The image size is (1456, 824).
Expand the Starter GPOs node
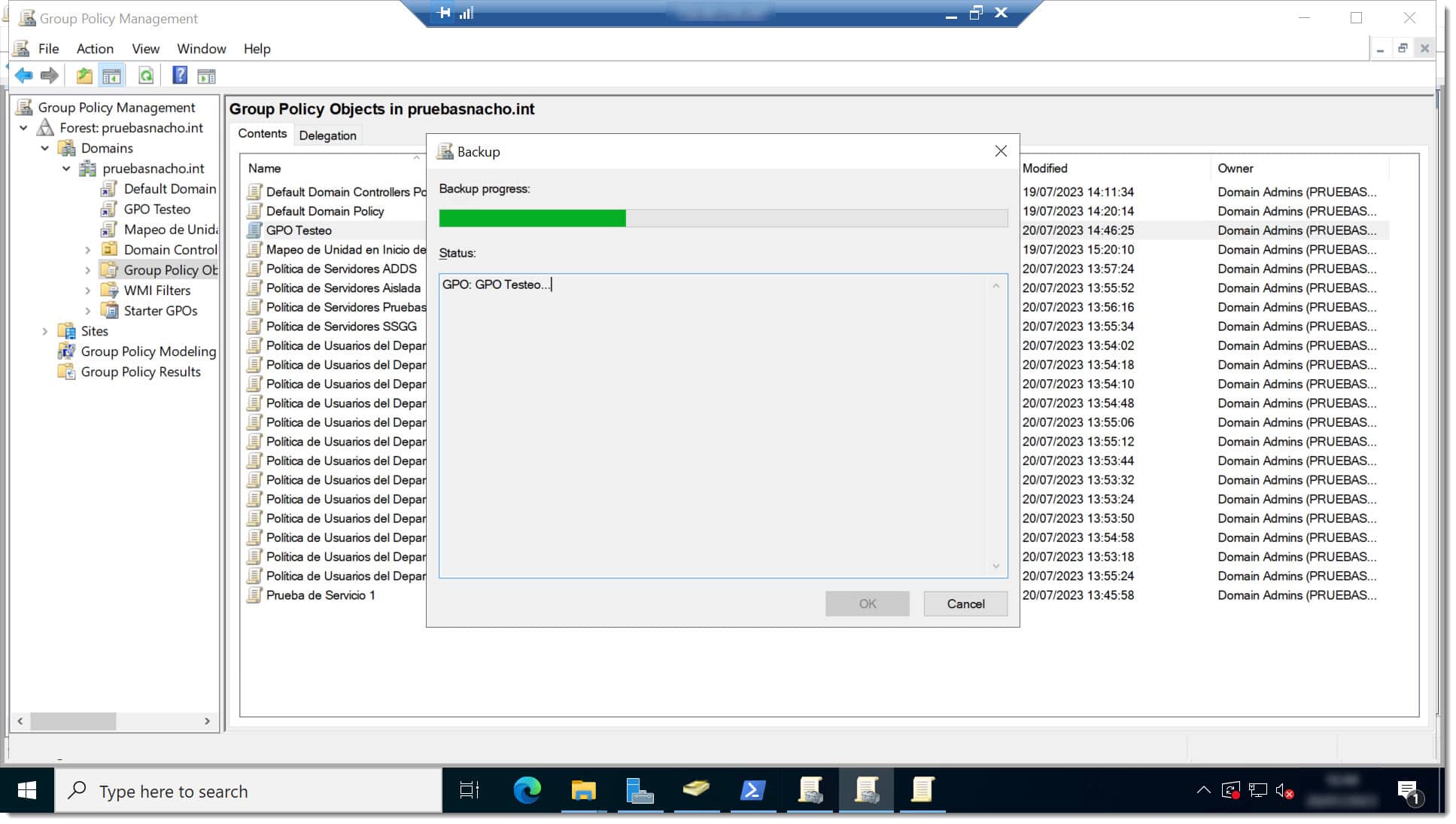[88, 311]
